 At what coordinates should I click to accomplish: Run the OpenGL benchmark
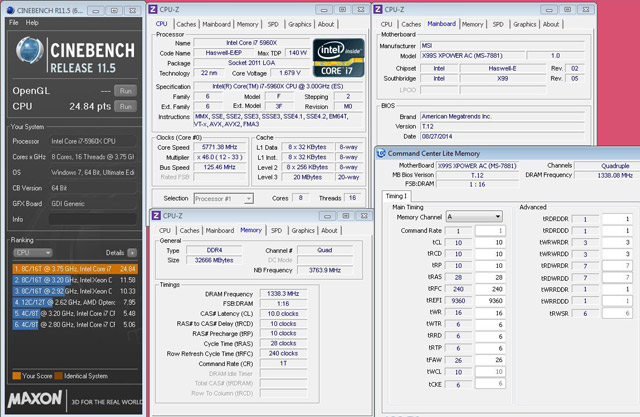(x=125, y=90)
